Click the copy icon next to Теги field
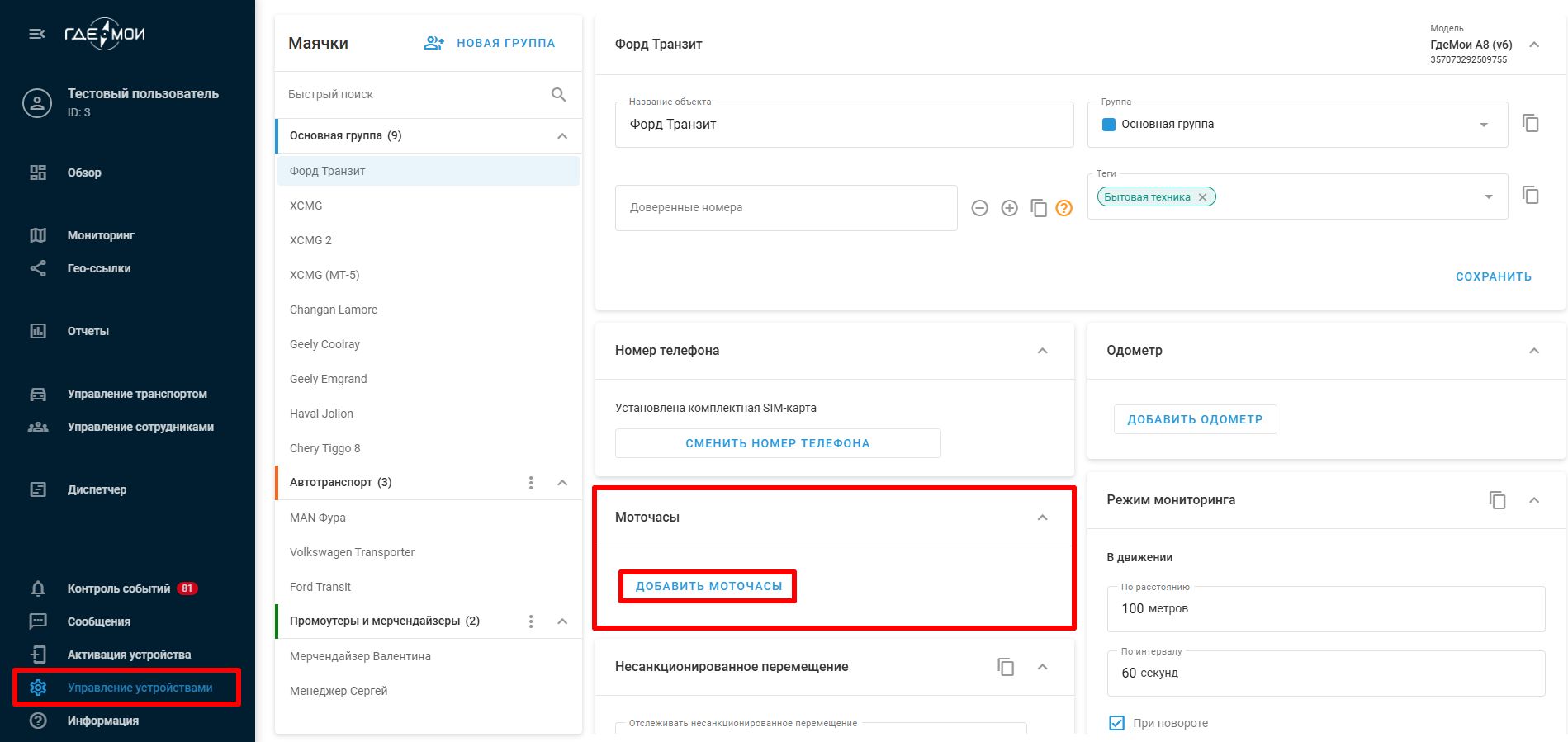The height and width of the screenshot is (742, 1568). point(1530,196)
